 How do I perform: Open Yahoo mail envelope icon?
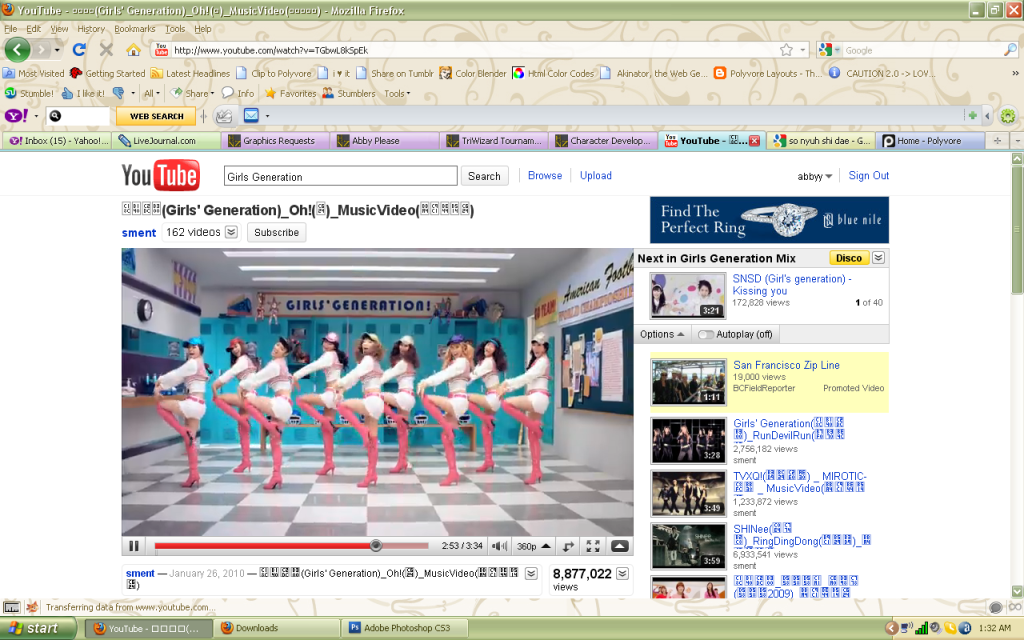pos(251,116)
